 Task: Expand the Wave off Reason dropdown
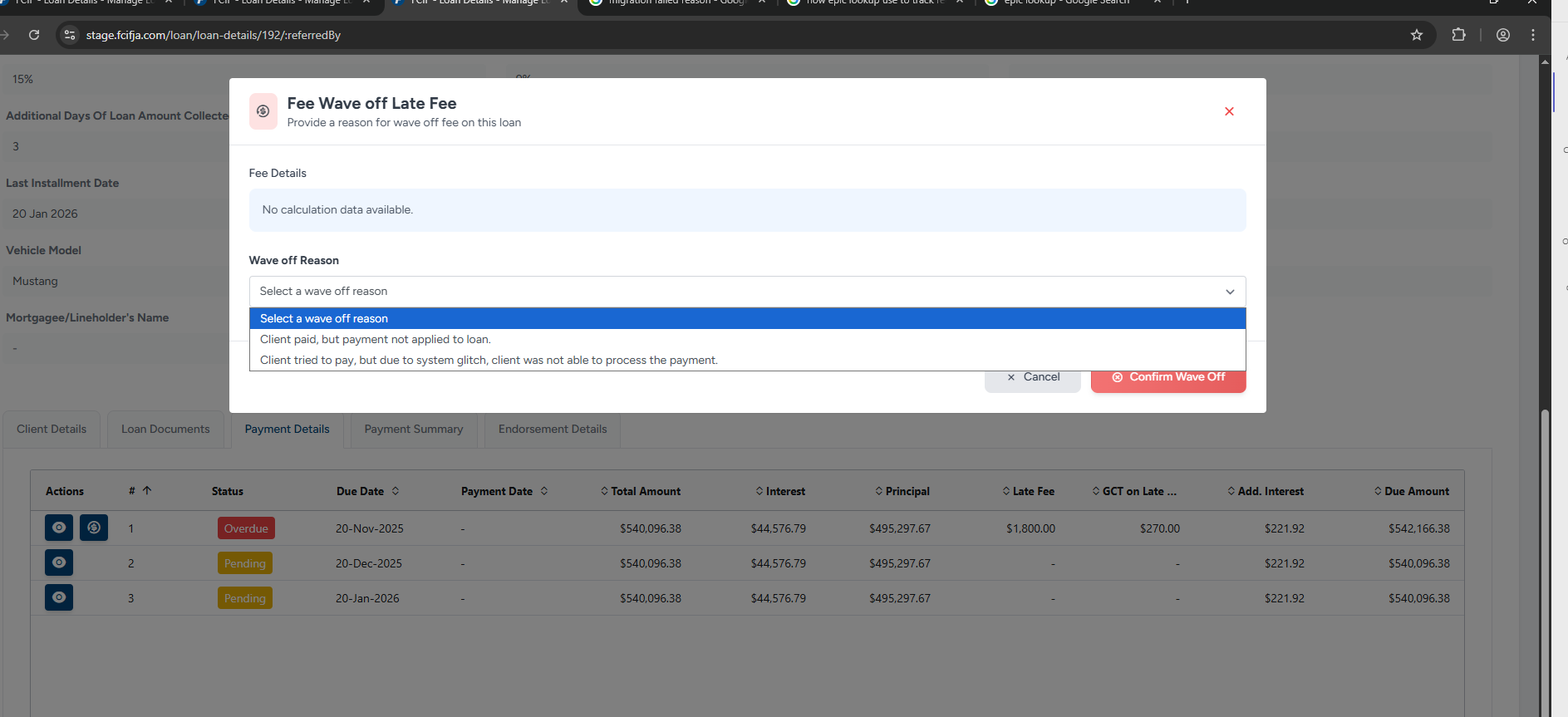[746, 292]
